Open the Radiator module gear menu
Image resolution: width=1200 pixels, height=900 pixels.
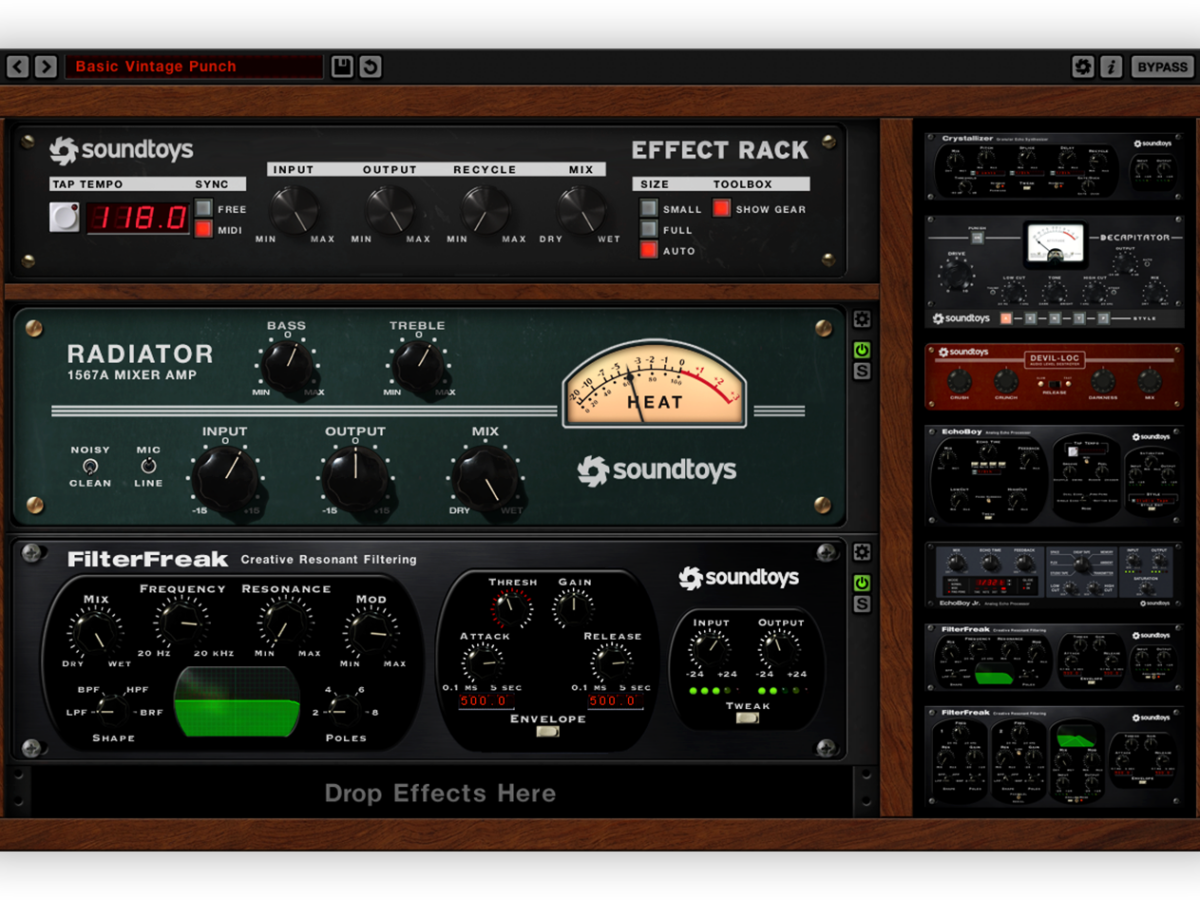[861, 320]
